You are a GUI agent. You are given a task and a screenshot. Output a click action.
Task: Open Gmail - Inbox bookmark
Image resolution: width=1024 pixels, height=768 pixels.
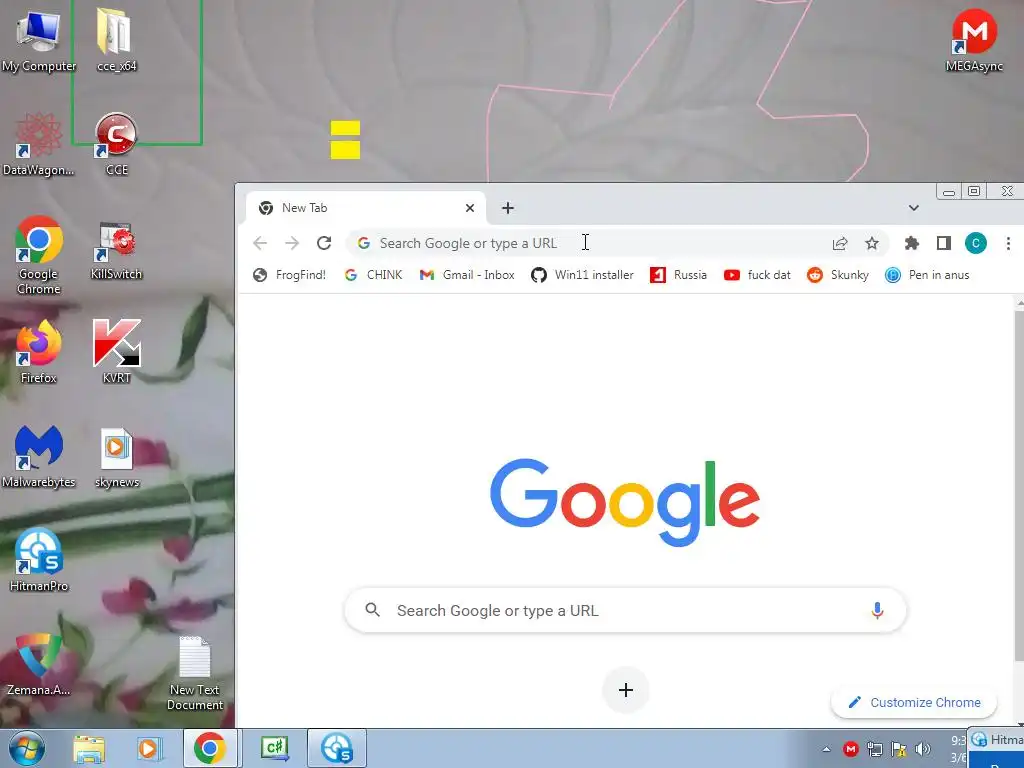coord(467,275)
